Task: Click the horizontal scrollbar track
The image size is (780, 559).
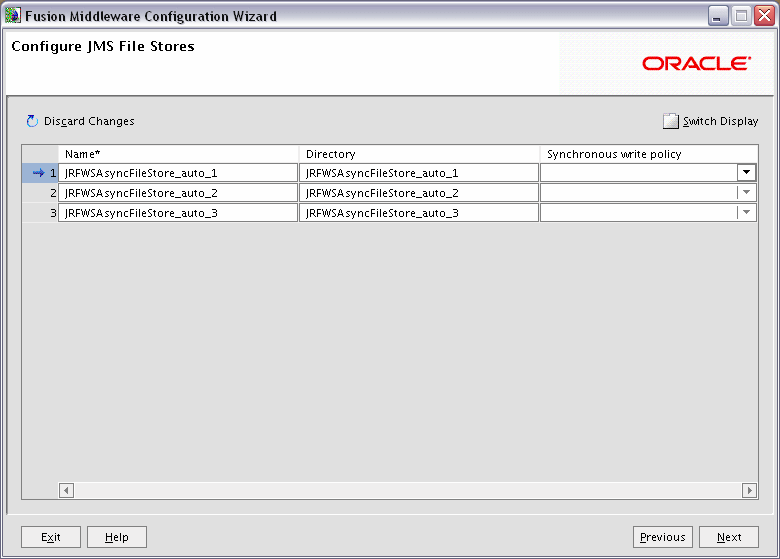Action: 408,490
